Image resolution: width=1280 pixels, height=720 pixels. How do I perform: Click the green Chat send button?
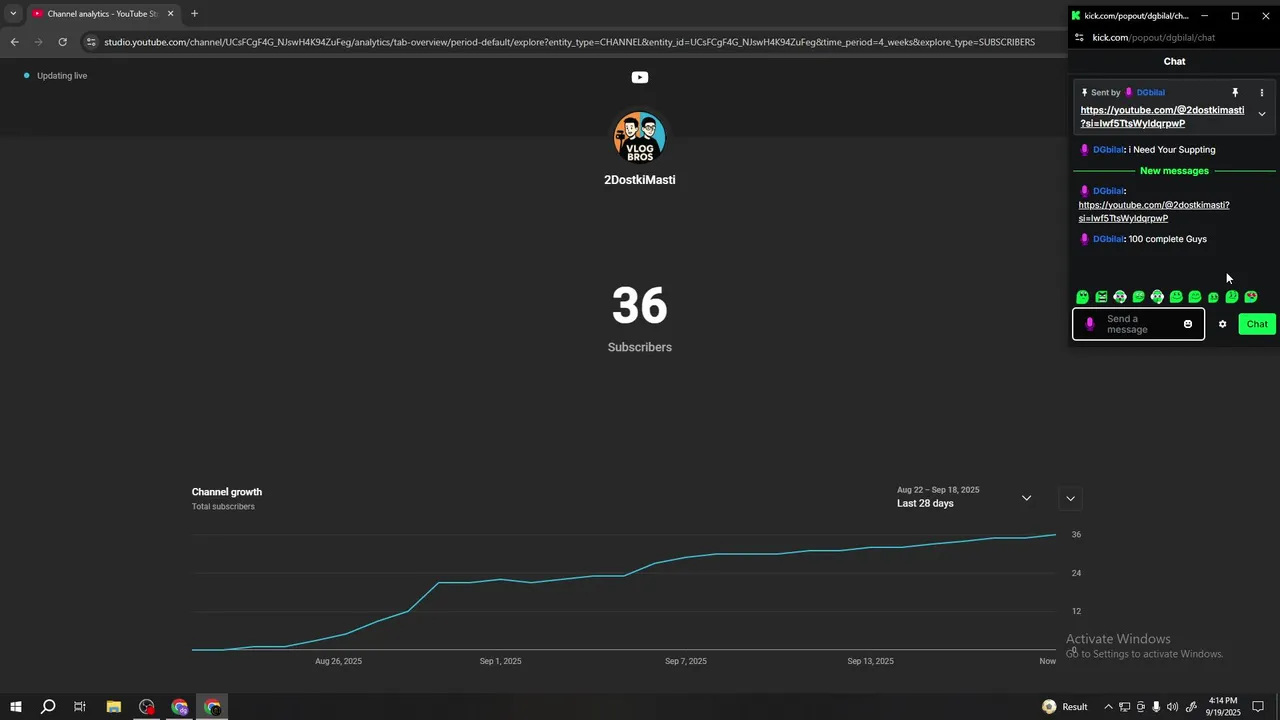coord(1257,324)
